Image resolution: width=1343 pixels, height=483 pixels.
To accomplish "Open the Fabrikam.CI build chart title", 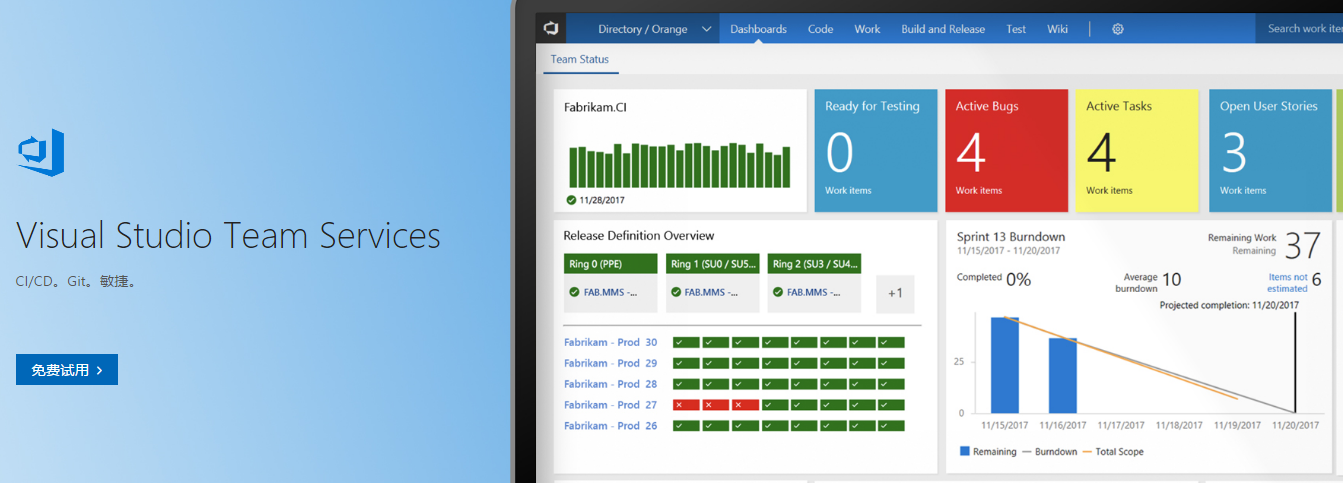I will [595, 106].
